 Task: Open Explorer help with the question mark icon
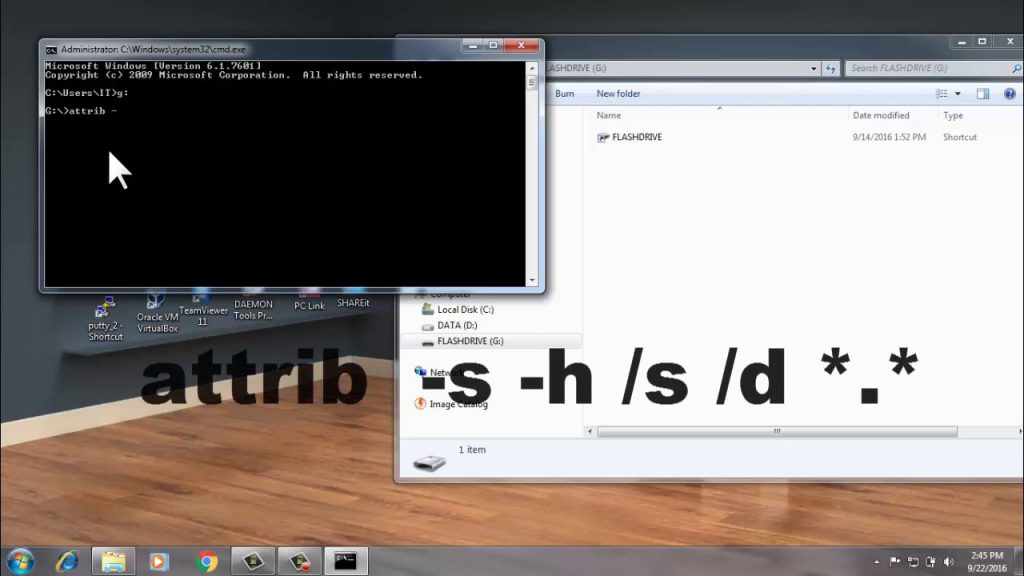[x=1010, y=93]
